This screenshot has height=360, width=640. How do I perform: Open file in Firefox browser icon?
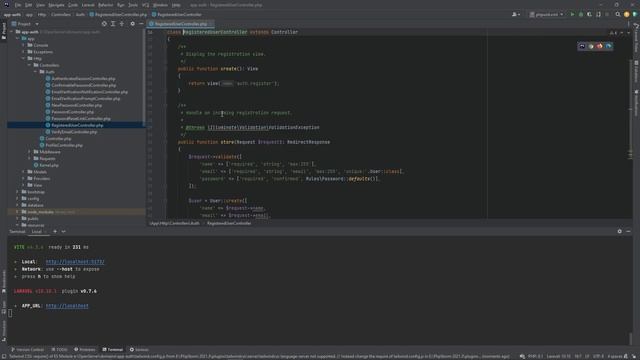600,46
